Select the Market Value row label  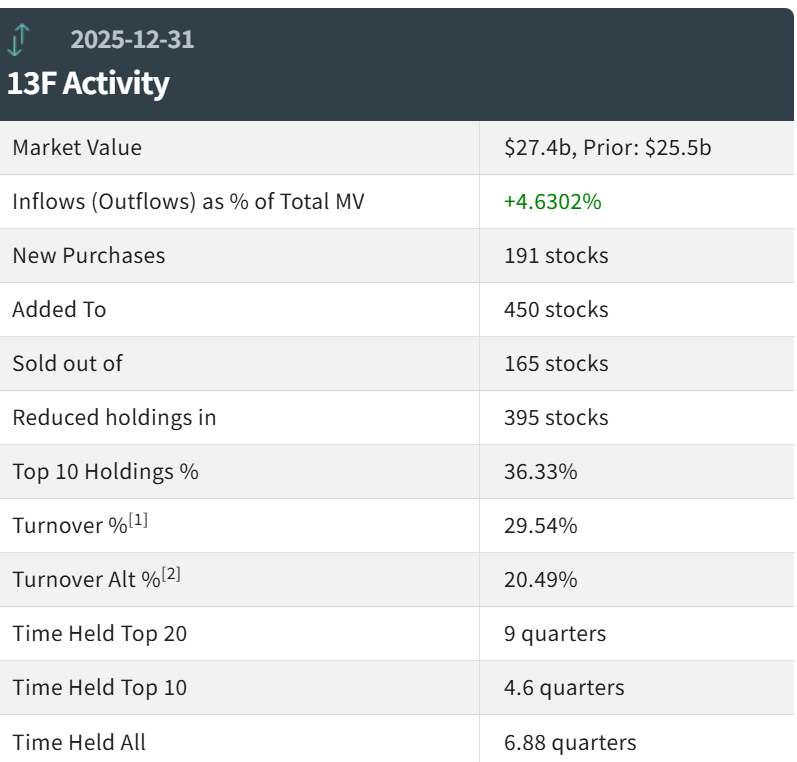[x=77, y=148]
